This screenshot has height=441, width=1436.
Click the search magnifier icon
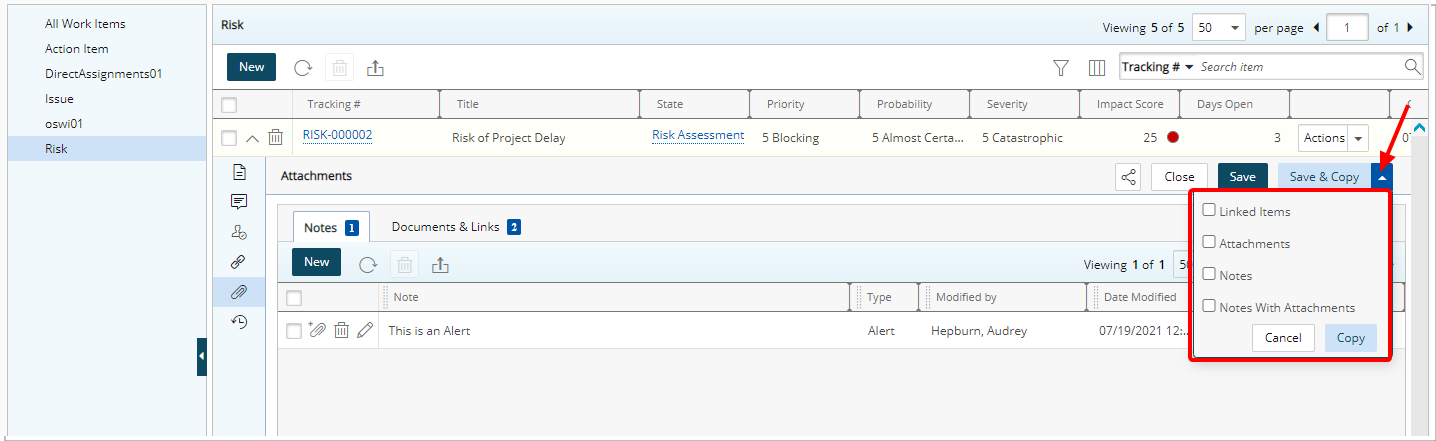pos(1412,67)
